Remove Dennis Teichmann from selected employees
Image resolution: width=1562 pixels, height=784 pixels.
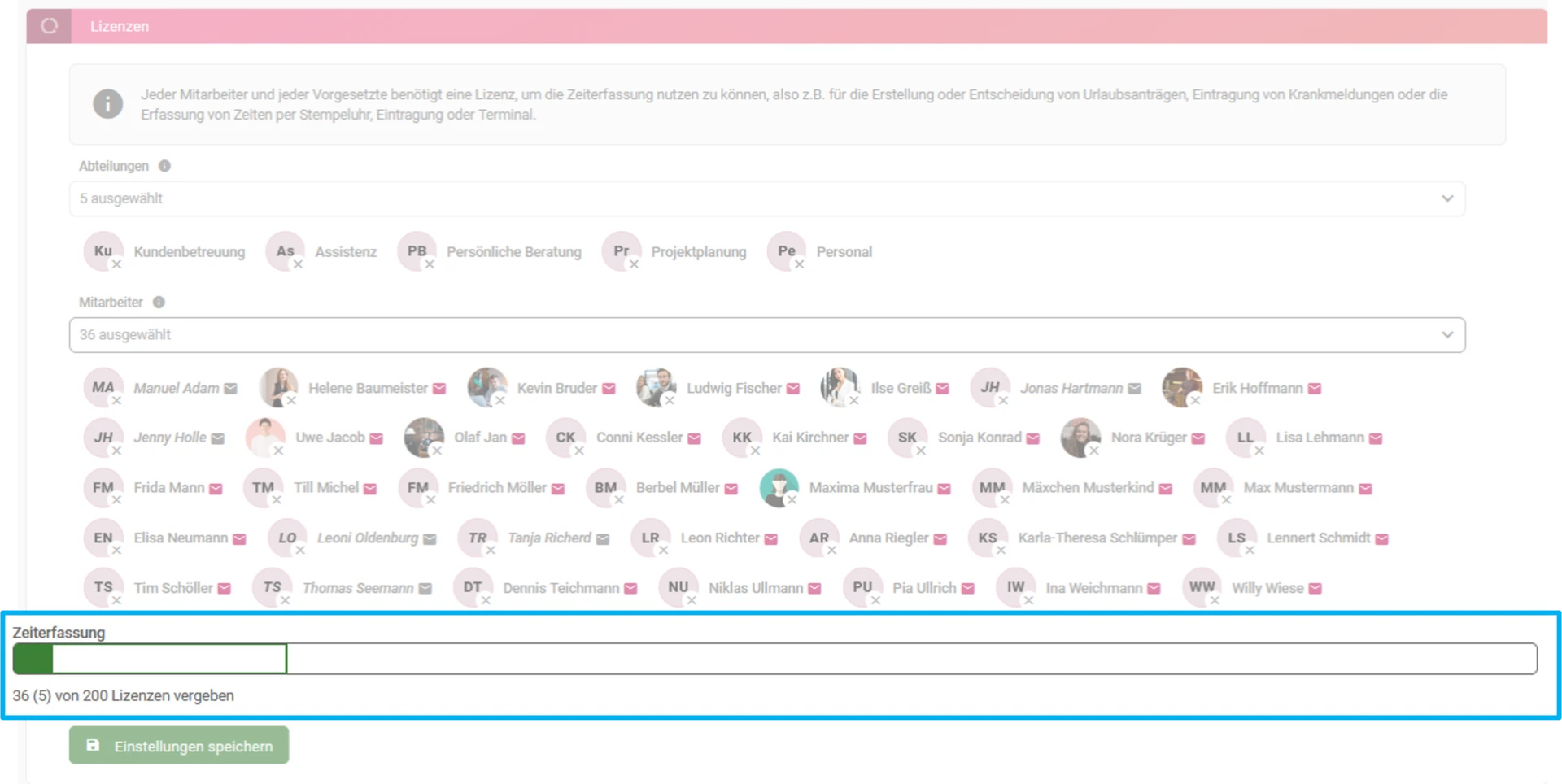point(486,600)
